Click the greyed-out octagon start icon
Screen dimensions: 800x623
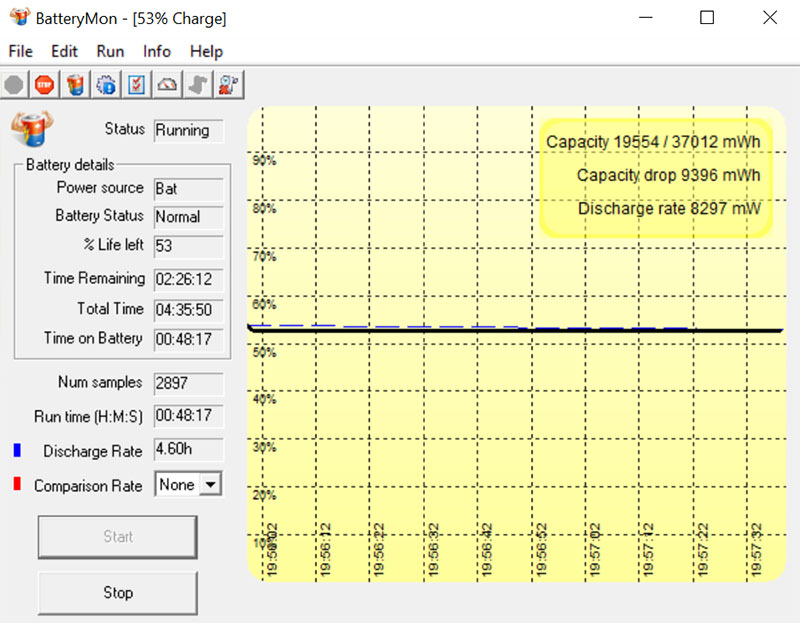click(x=14, y=85)
